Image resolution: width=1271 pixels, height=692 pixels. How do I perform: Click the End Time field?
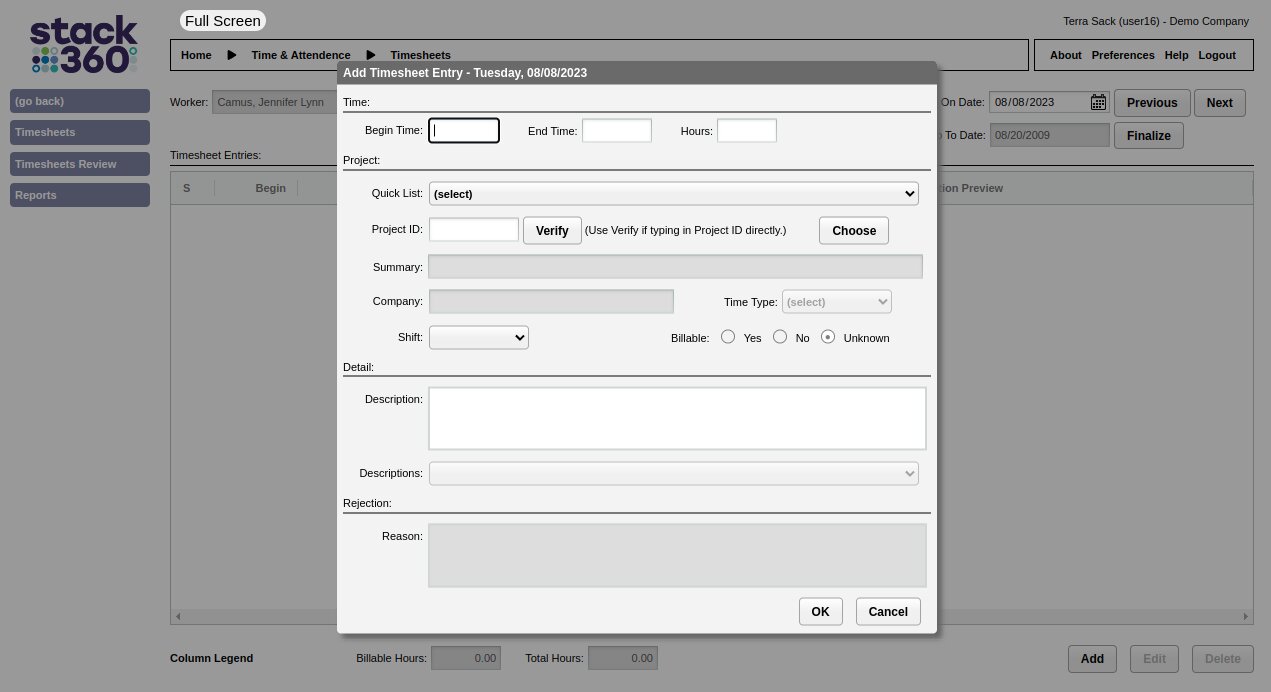(616, 131)
